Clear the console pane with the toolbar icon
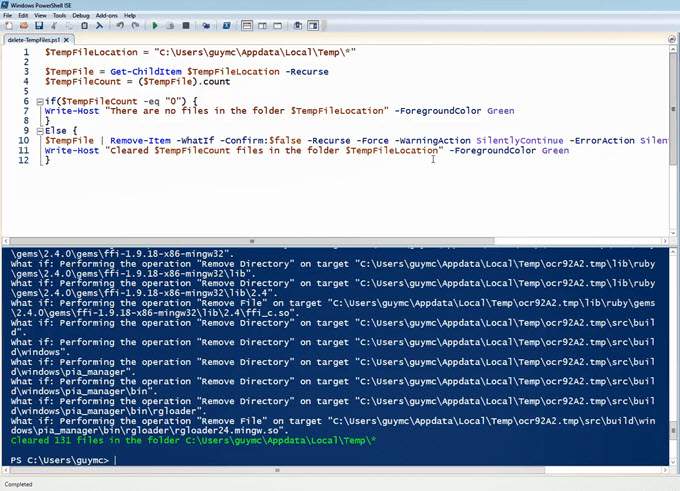 pyautogui.click(x=100, y=26)
